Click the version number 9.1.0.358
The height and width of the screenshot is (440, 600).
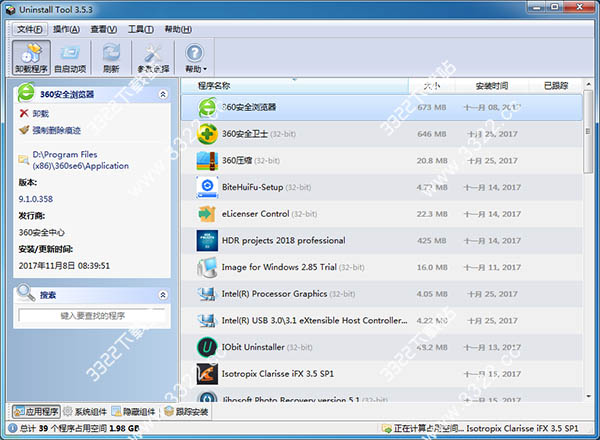[x=36, y=199]
